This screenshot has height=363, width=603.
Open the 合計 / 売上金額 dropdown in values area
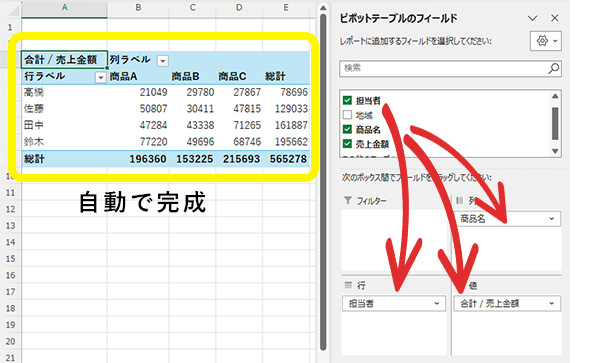click(x=551, y=303)
